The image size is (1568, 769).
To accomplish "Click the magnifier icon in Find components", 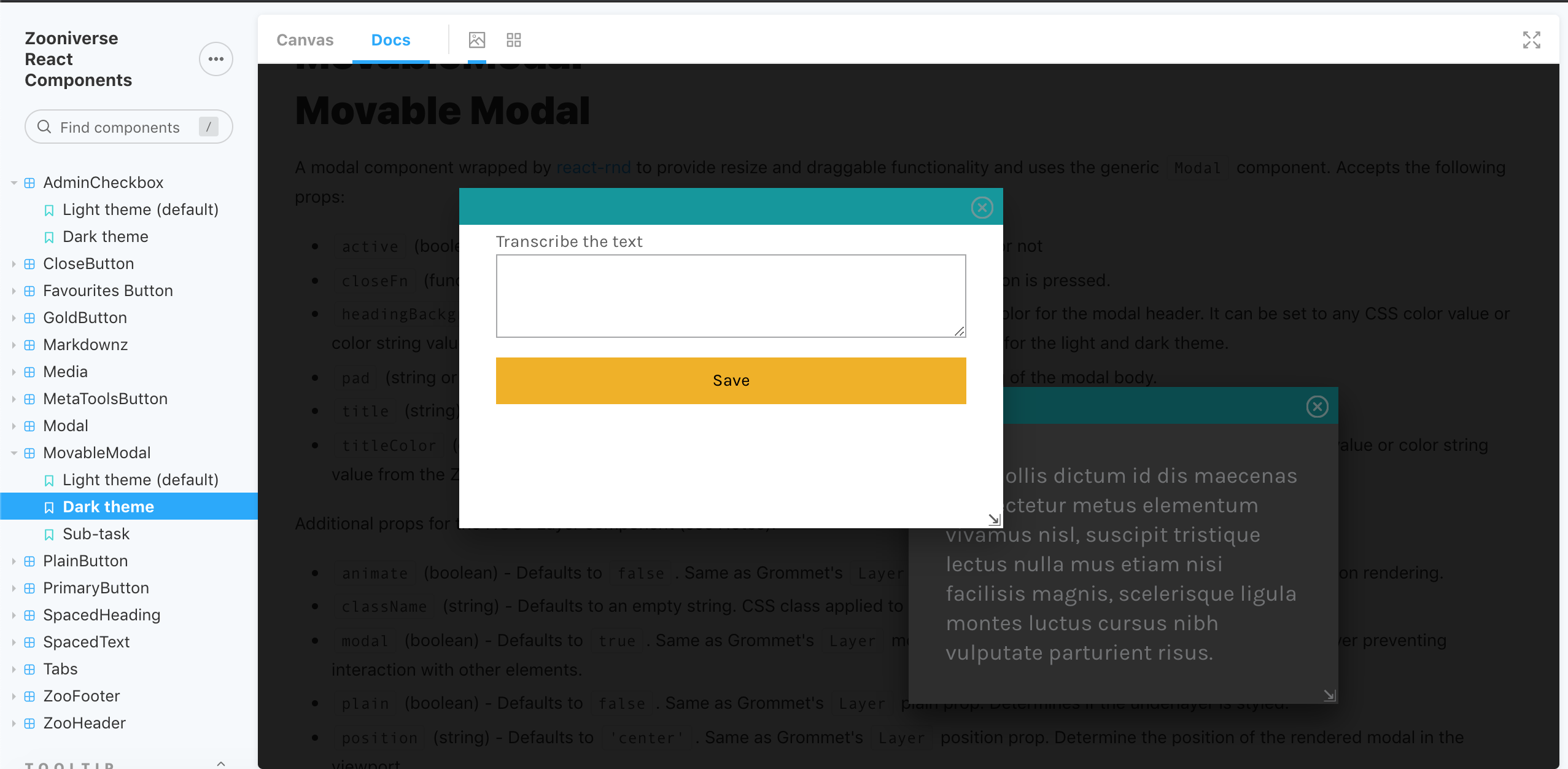I will tap(44, 127).
